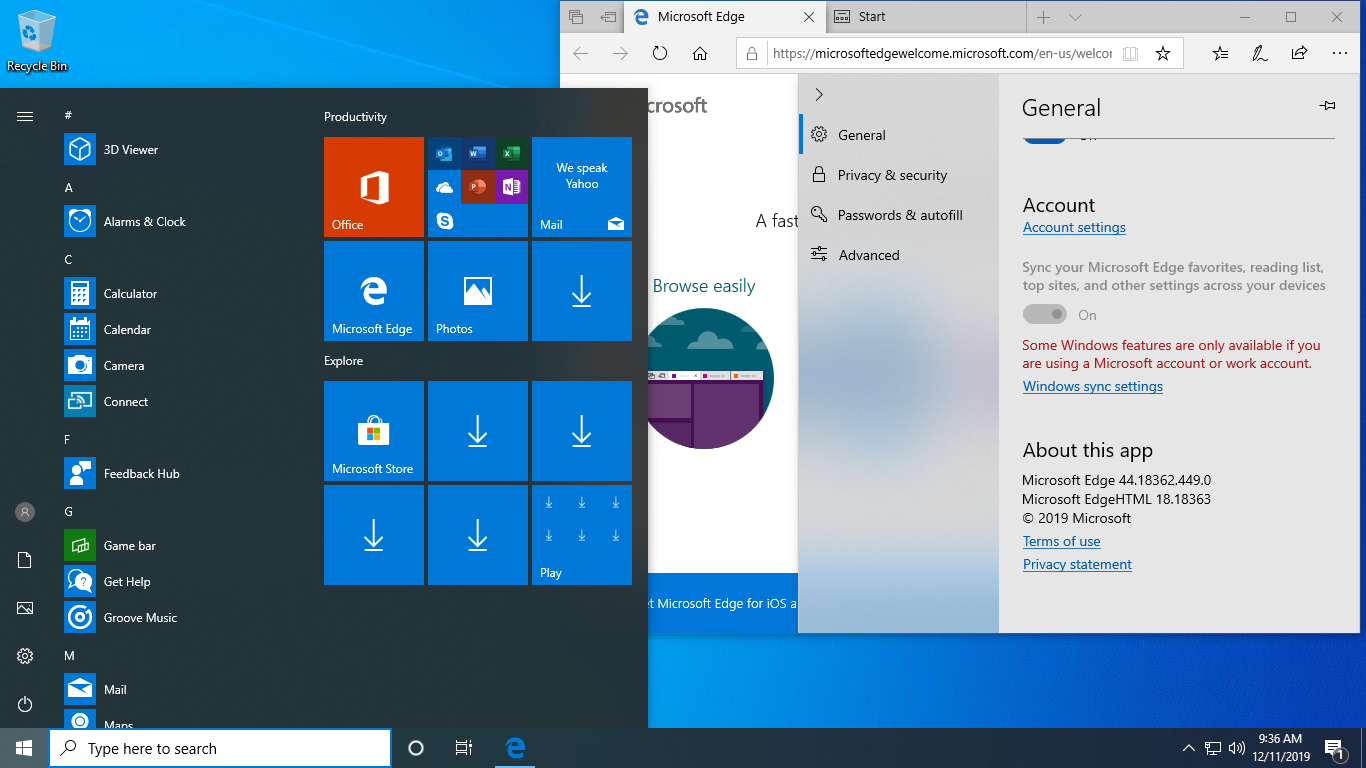Viewport: 1366px width, 768px height.
Task: Click the user account icon in Start menu
Action: [x=25, y=512]
